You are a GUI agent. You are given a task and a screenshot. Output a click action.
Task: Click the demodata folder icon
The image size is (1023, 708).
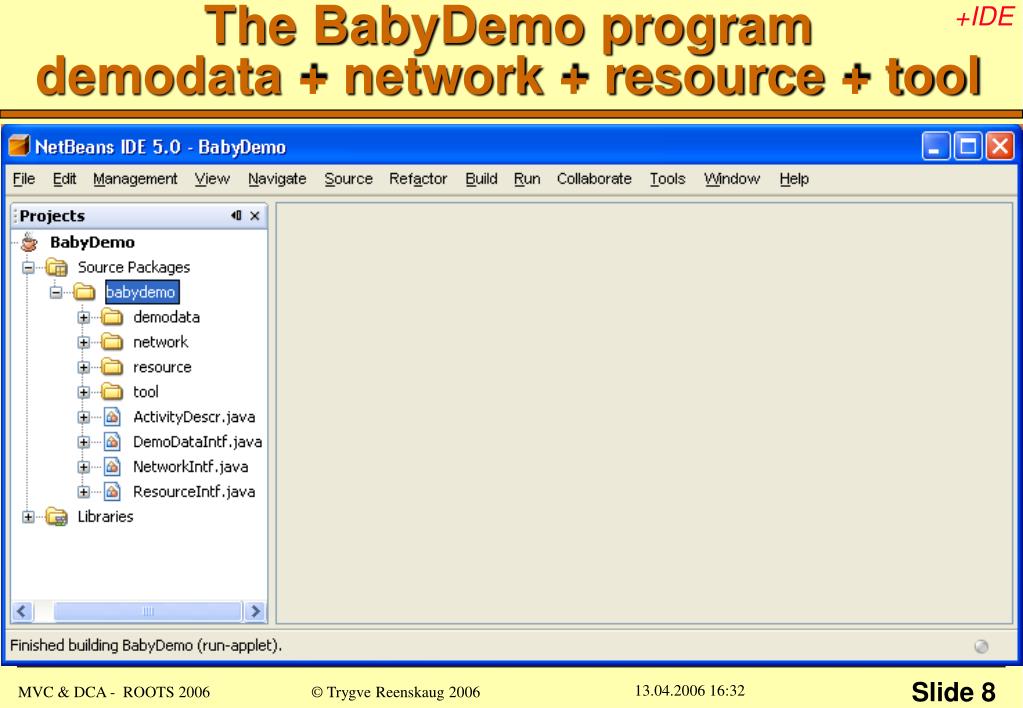pyautogui.click(x=112, y=317)
